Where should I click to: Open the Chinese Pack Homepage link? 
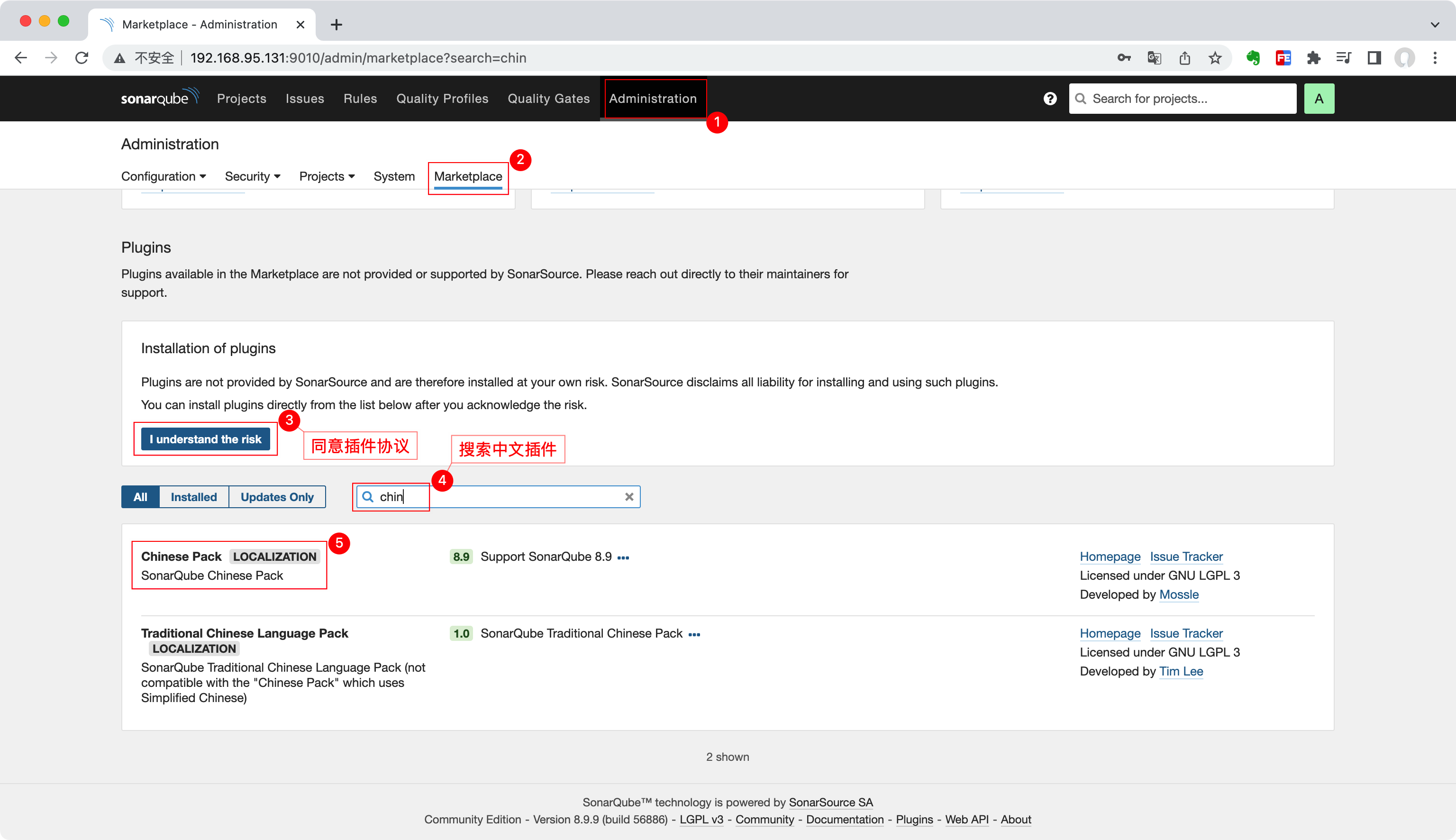coord(1110,556)
